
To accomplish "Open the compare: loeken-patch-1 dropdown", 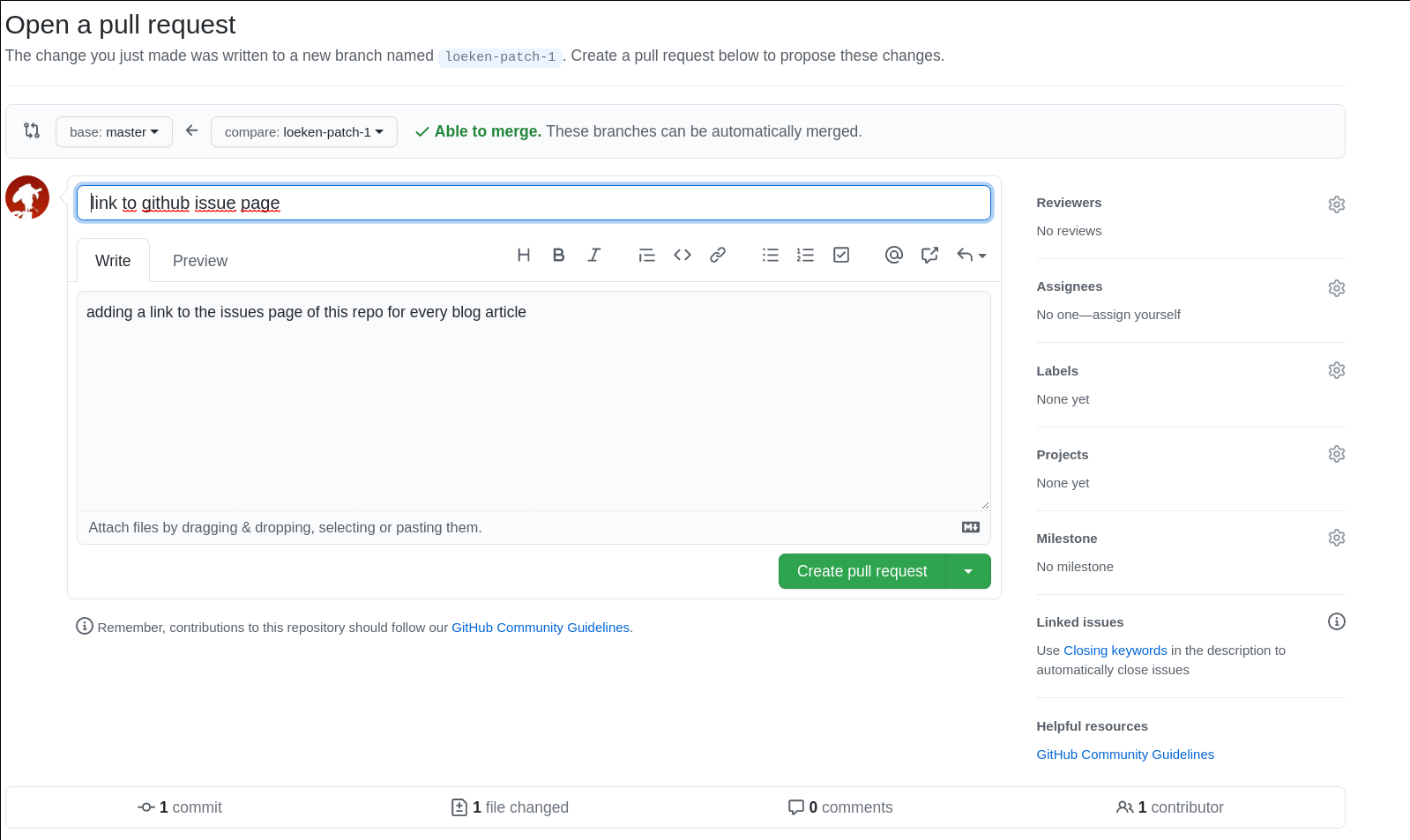I will click(303, 132).
